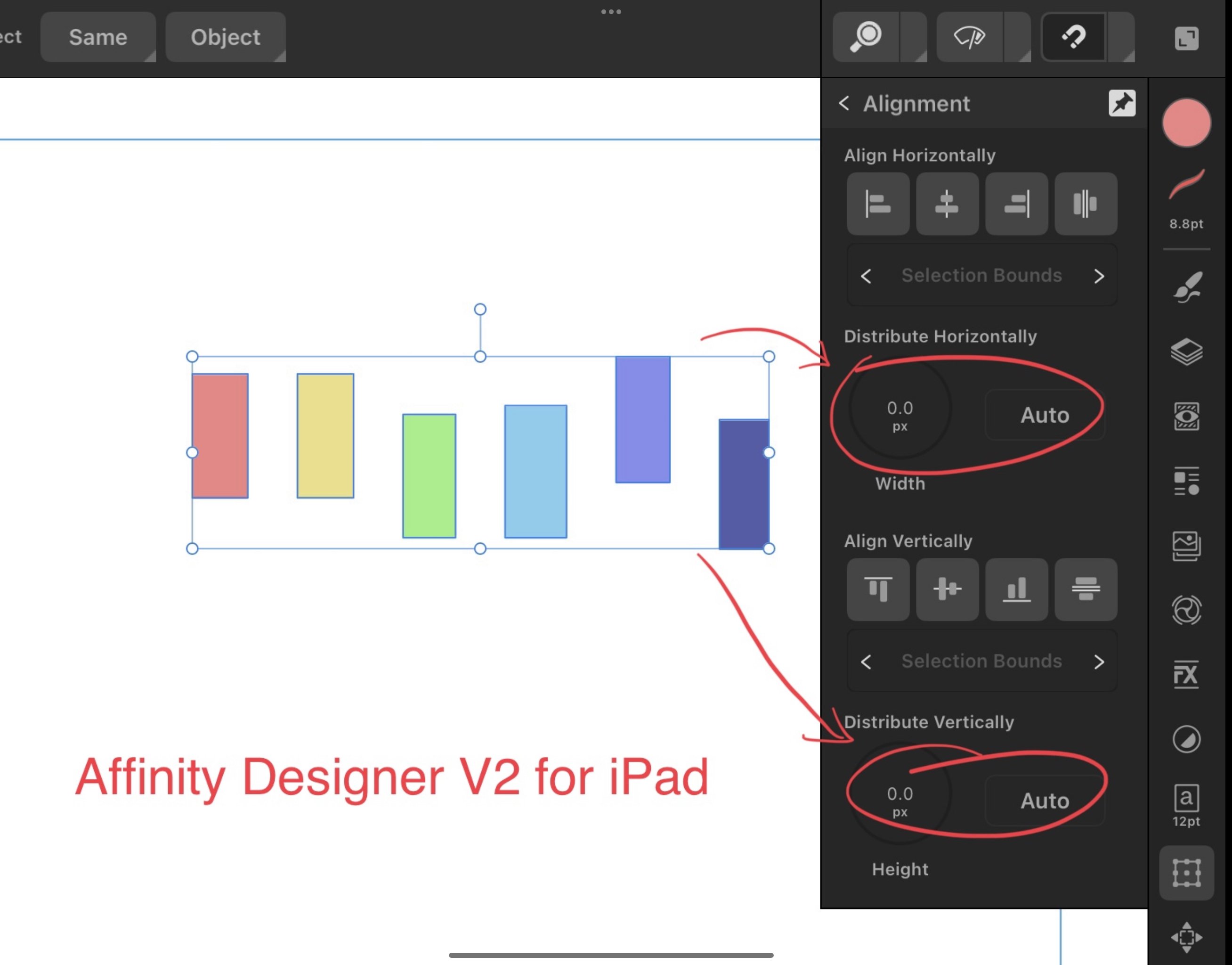Click Space Horizontally icon

pyautogui.click(x=1085, y=204)
